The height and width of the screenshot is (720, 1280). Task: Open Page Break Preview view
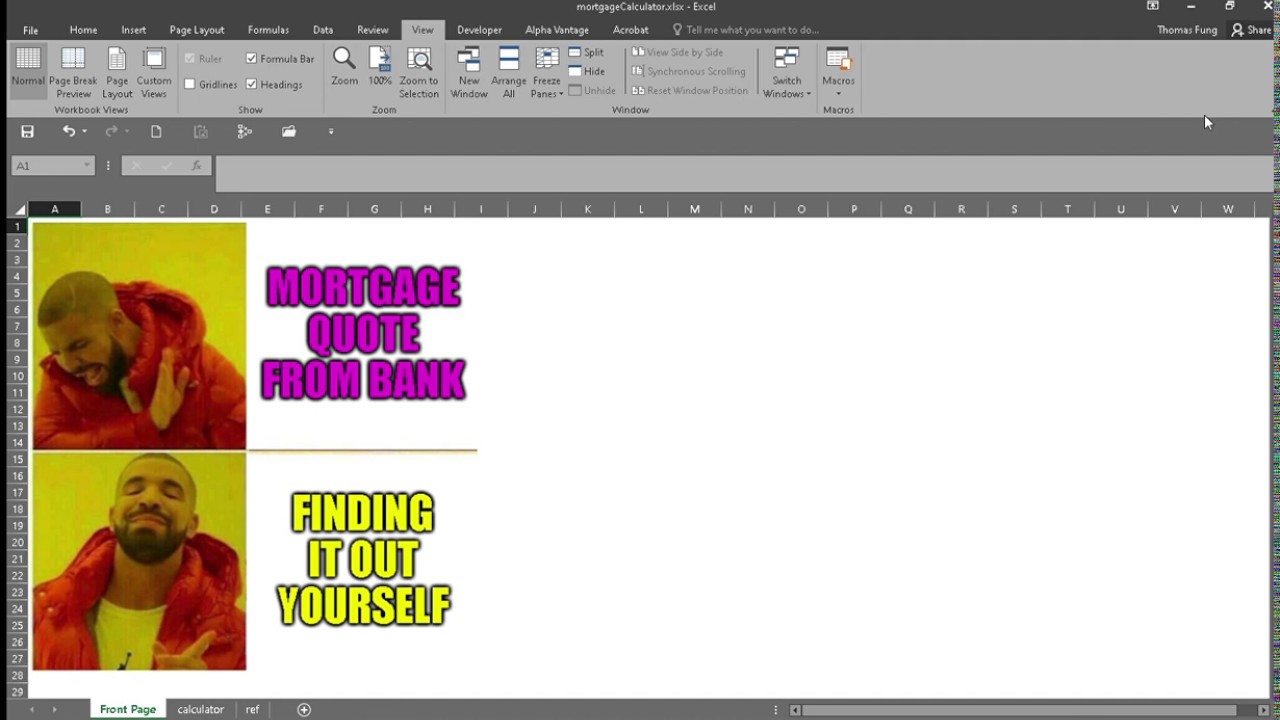[73, 72]
